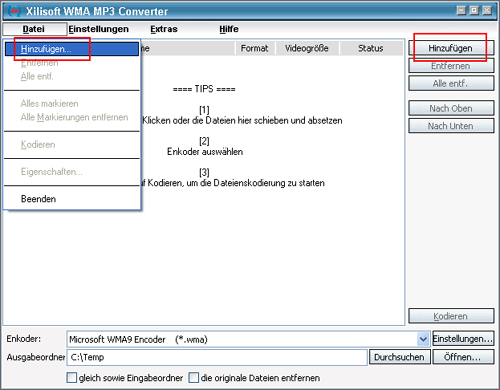Click the 'Enkoder auswählen' tip text

coord(205,152)
